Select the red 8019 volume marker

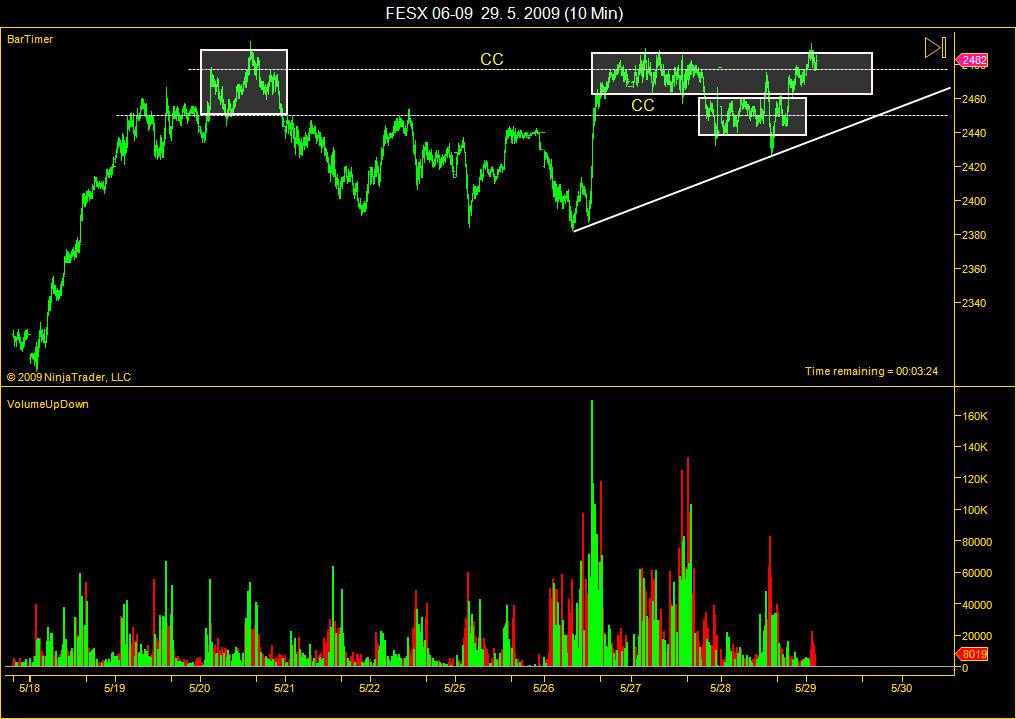point(973,654)
